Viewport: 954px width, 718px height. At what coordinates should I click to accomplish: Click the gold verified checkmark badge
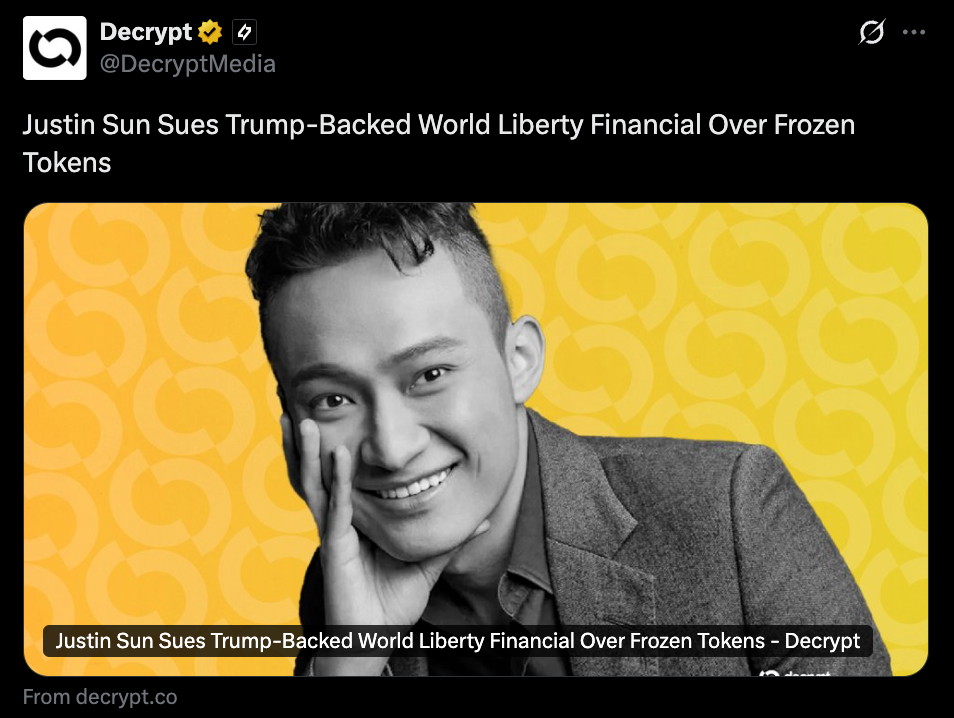click(210, 32)
